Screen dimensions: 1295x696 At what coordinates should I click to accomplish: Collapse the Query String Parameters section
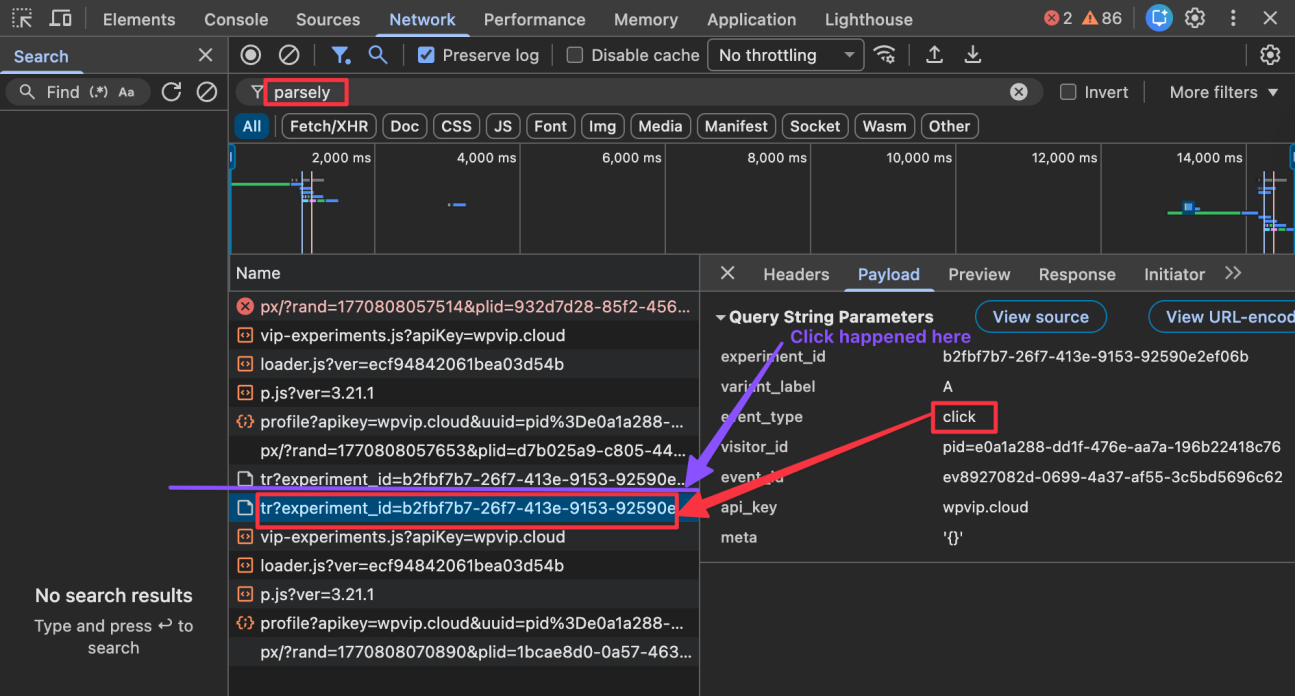click(x=722, y=316)
